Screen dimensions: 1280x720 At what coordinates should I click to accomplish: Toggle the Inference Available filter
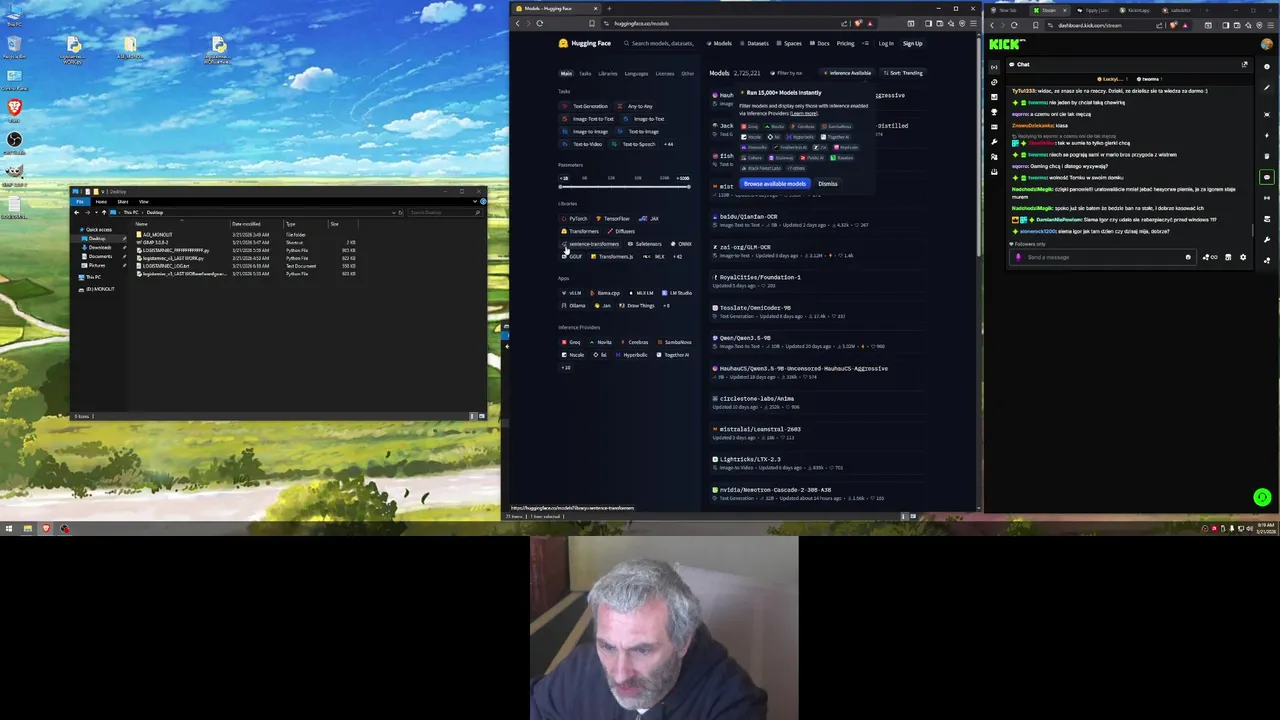848,73
